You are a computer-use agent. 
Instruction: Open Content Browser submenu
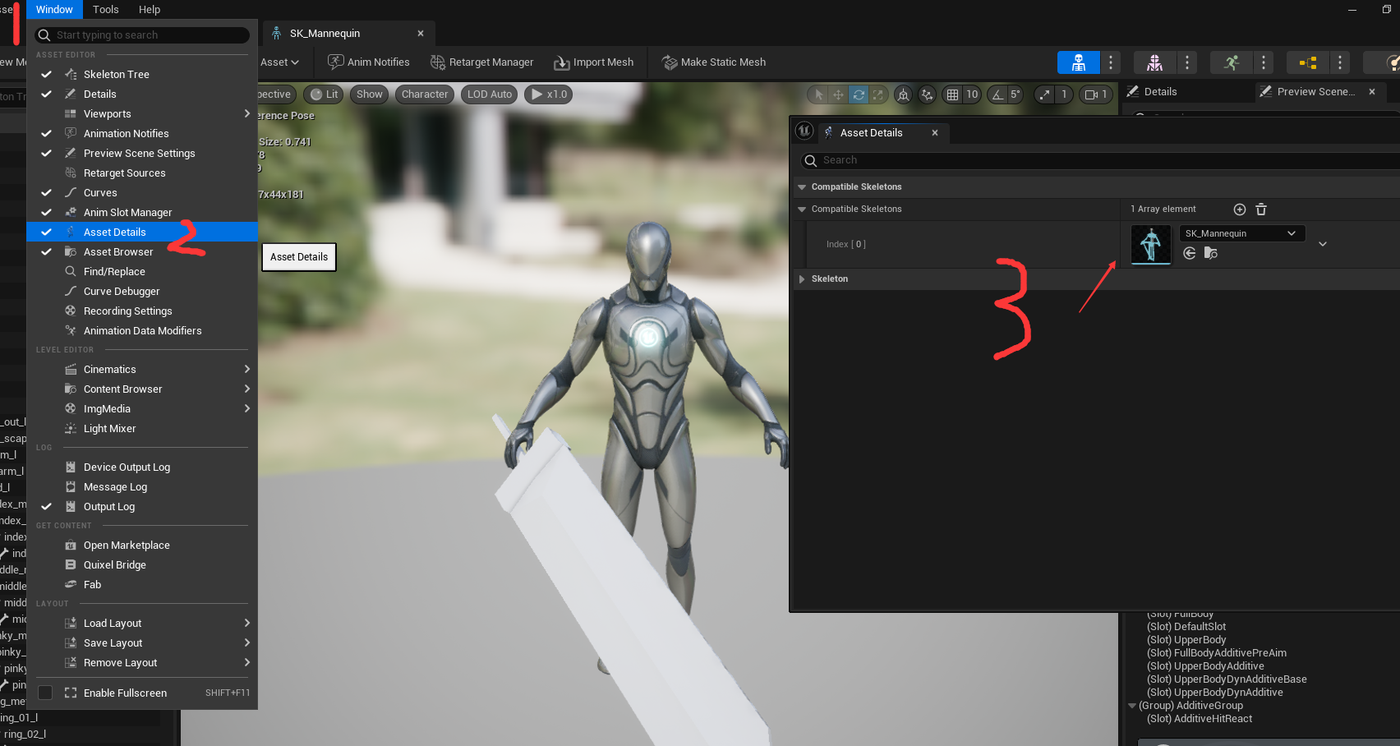pos(142,389)
